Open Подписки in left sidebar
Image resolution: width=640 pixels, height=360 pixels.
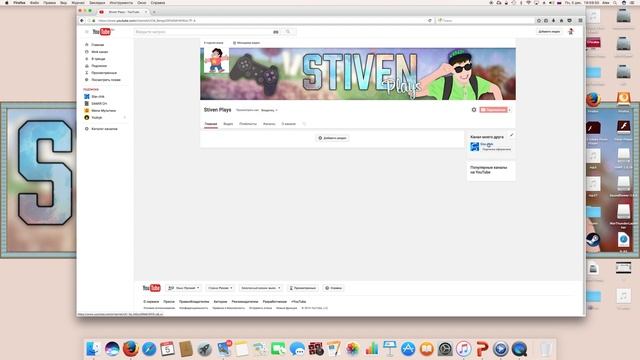(x=99, y=66)
